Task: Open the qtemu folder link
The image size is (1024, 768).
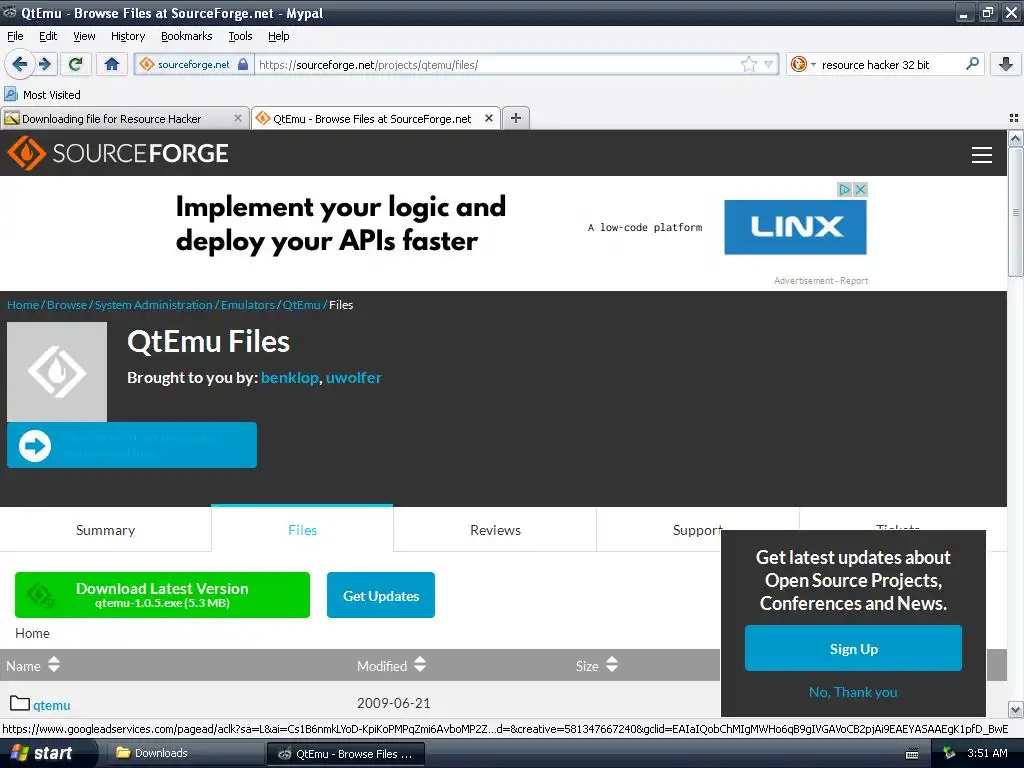Action: [52, 705]
